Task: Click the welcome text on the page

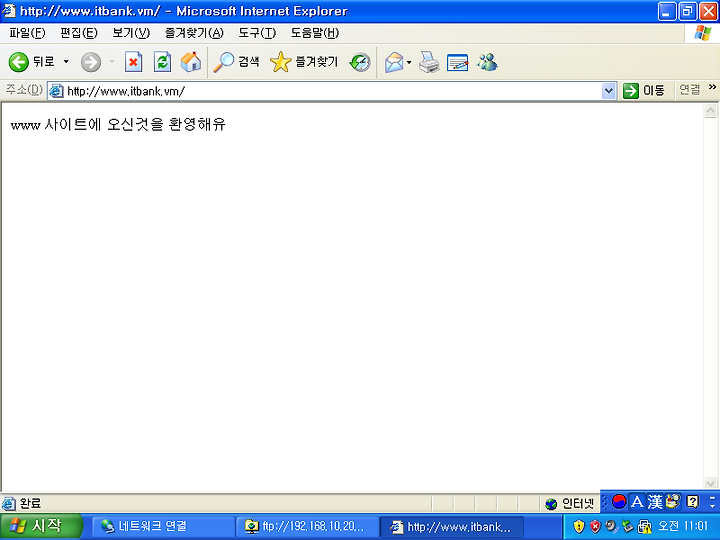Action: click(118, 124)
